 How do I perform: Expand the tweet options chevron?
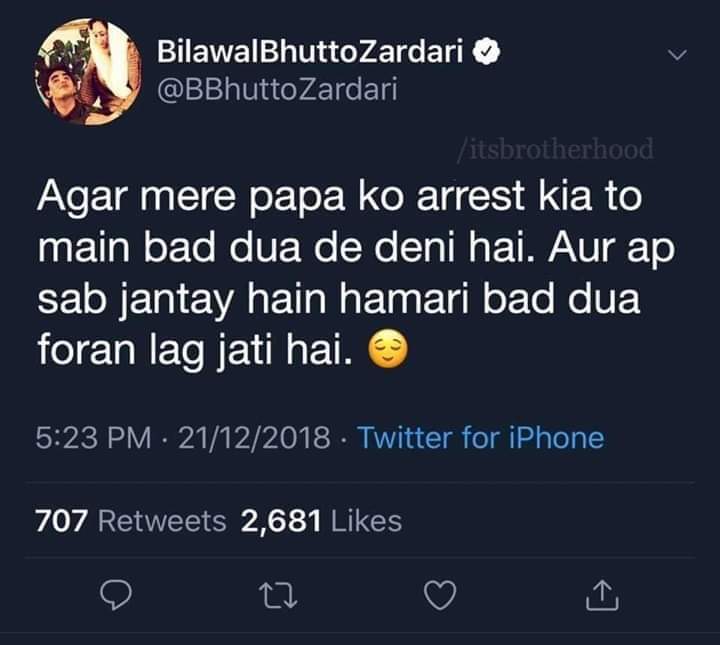click(x=677, y=55)
